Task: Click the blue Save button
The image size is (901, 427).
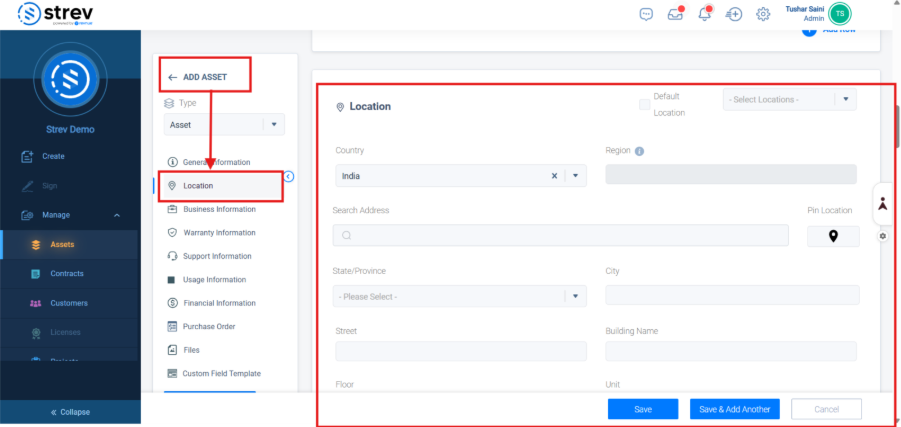Action: pos(642,409)
